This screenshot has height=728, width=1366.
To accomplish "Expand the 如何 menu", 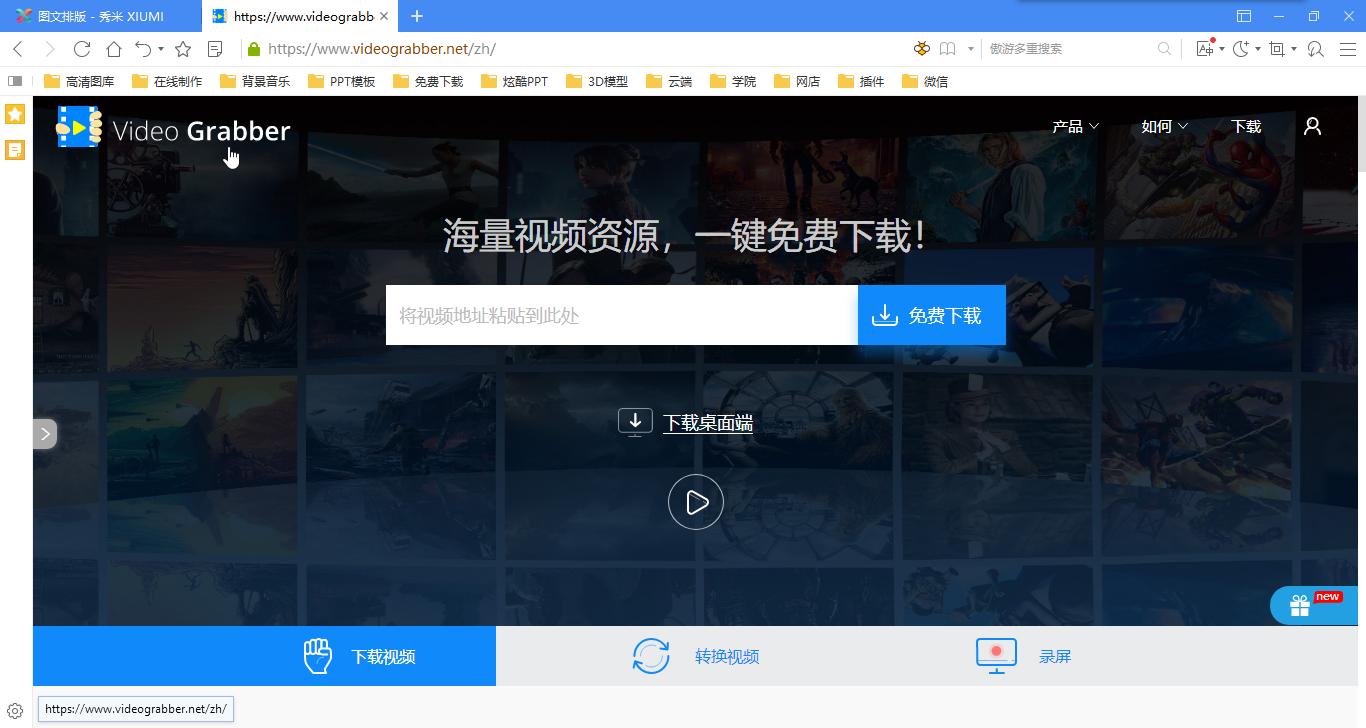I will click(x=1164, y=126).
